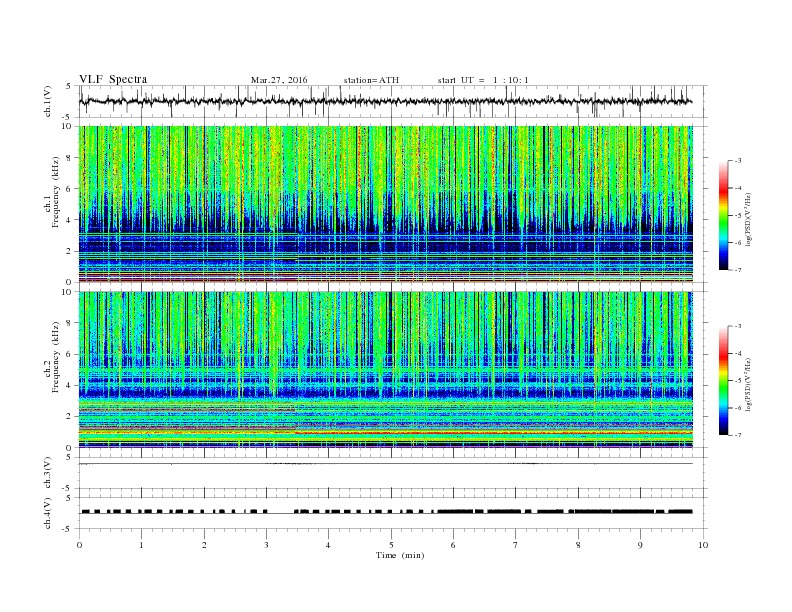Click the "0" label on the time axis
The height and width of the screenshot is (612, 792).
(x=79, y=545)
